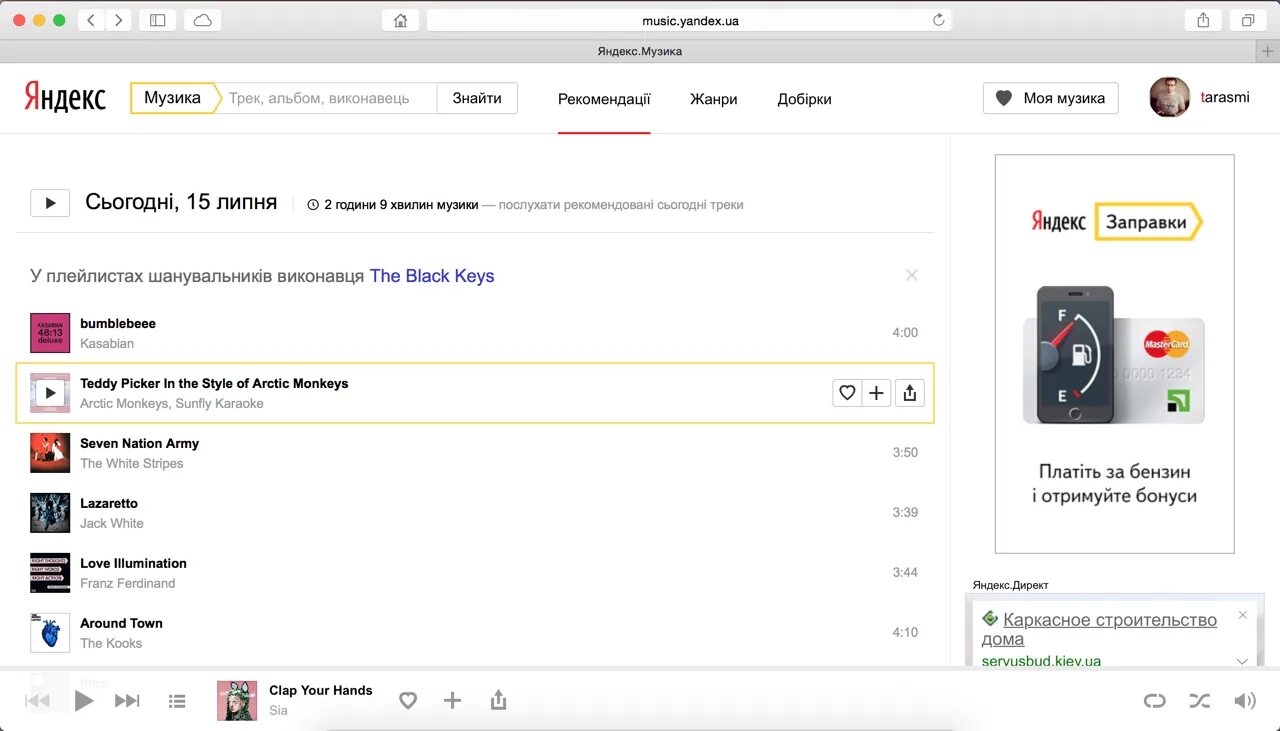The width and height of the screenshot is (1280, 731).
Task: Open the Моя музика heart button
Action: click(x=1051, y=98)
